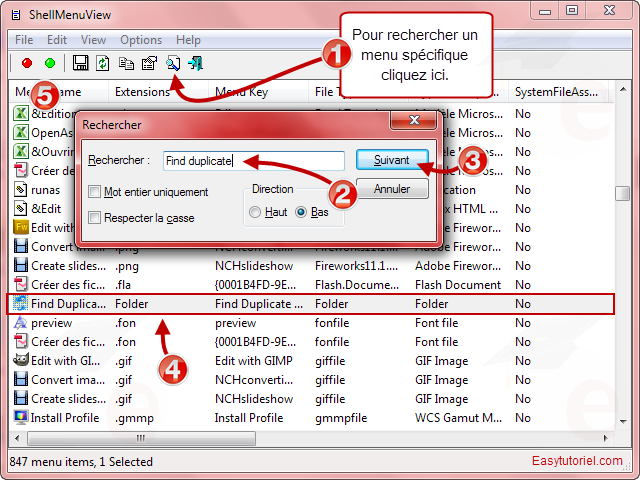Viewport: 640px width, 480px height.
Task: Click the red Disable Selected Items icon
Action: [27, 63]
